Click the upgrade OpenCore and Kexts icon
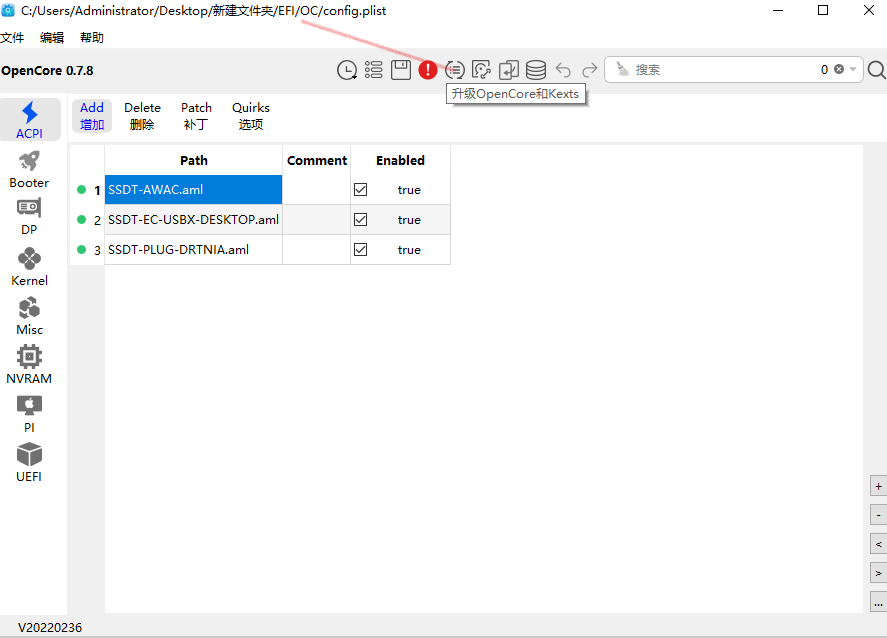 (x=455, y=70)
